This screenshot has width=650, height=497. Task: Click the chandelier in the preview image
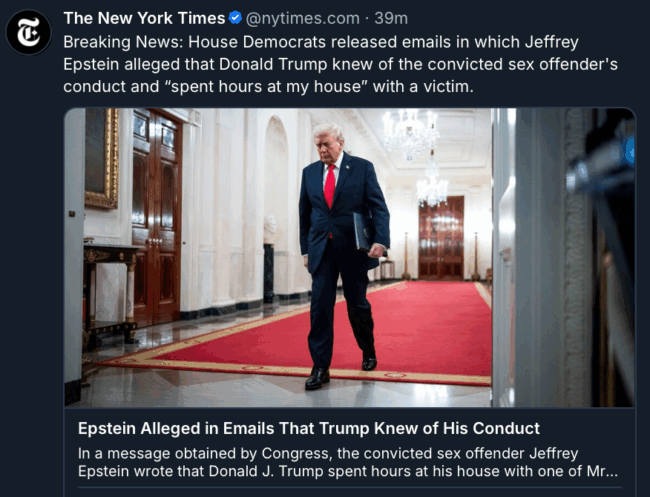410,133
